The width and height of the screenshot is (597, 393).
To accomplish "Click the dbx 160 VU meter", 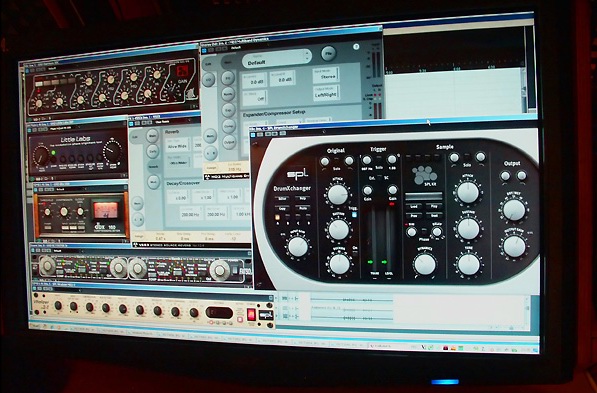I will tap(105, 210).
